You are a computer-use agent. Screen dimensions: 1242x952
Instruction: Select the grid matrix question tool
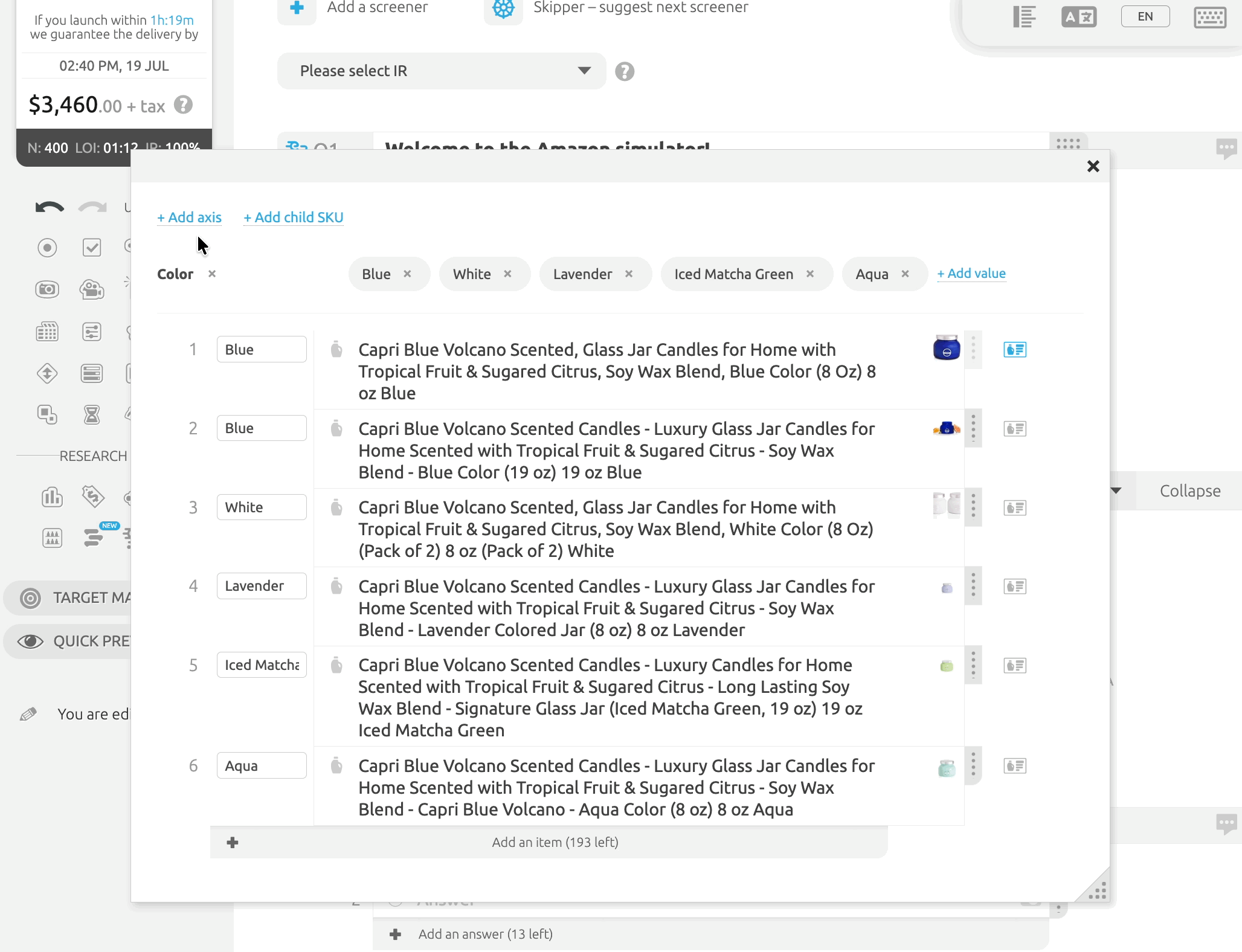[x=47, y=332]
